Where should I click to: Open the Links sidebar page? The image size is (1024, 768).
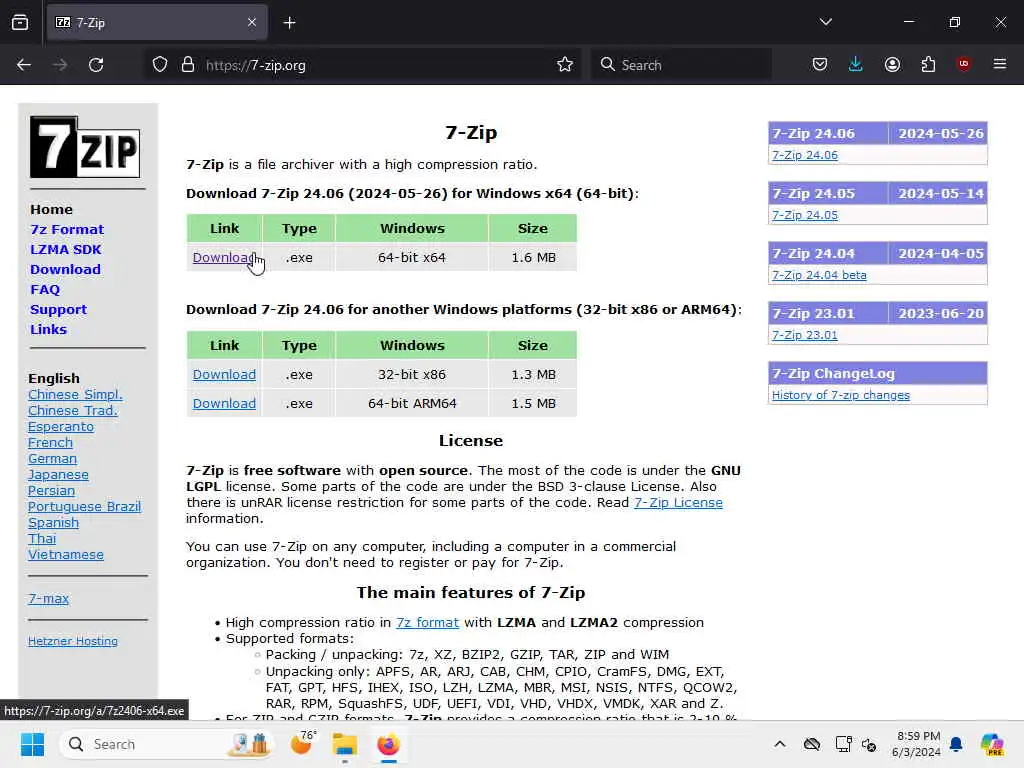tap(48, 329)
